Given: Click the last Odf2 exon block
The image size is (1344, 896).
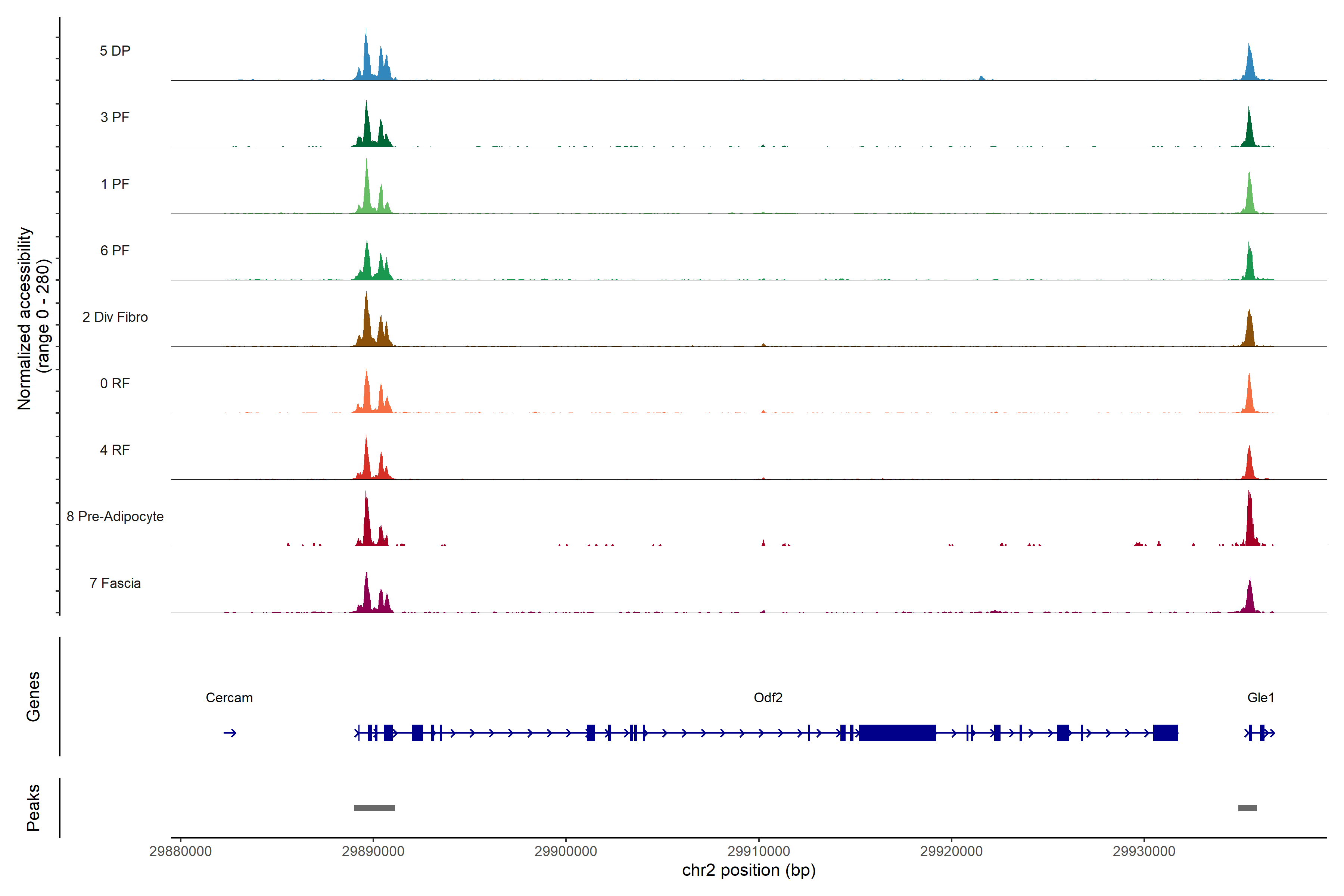Looking at the screenshot, I should 1165,733.
